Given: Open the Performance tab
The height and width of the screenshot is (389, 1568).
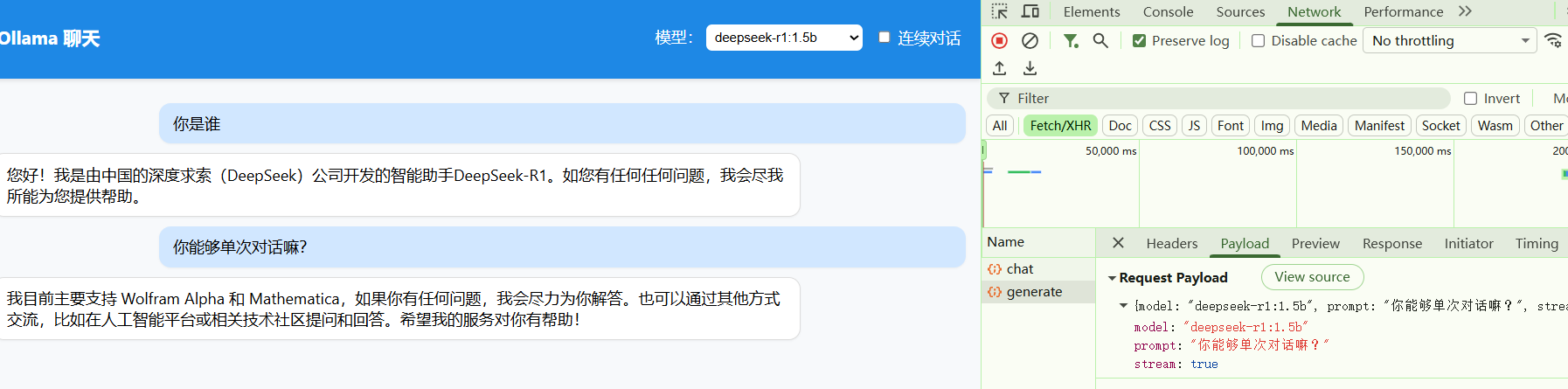Looking at the screenshot, I should tap(1404, 11).
